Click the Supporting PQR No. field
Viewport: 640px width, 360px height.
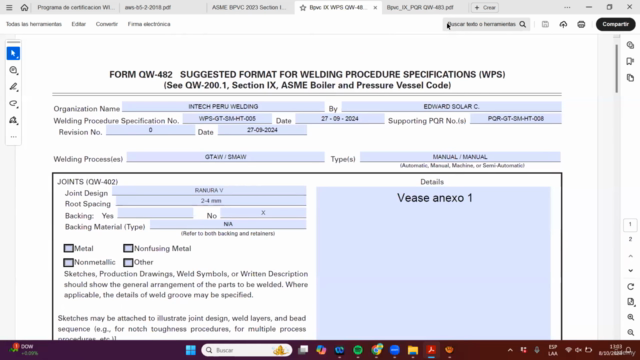point(516,118)
